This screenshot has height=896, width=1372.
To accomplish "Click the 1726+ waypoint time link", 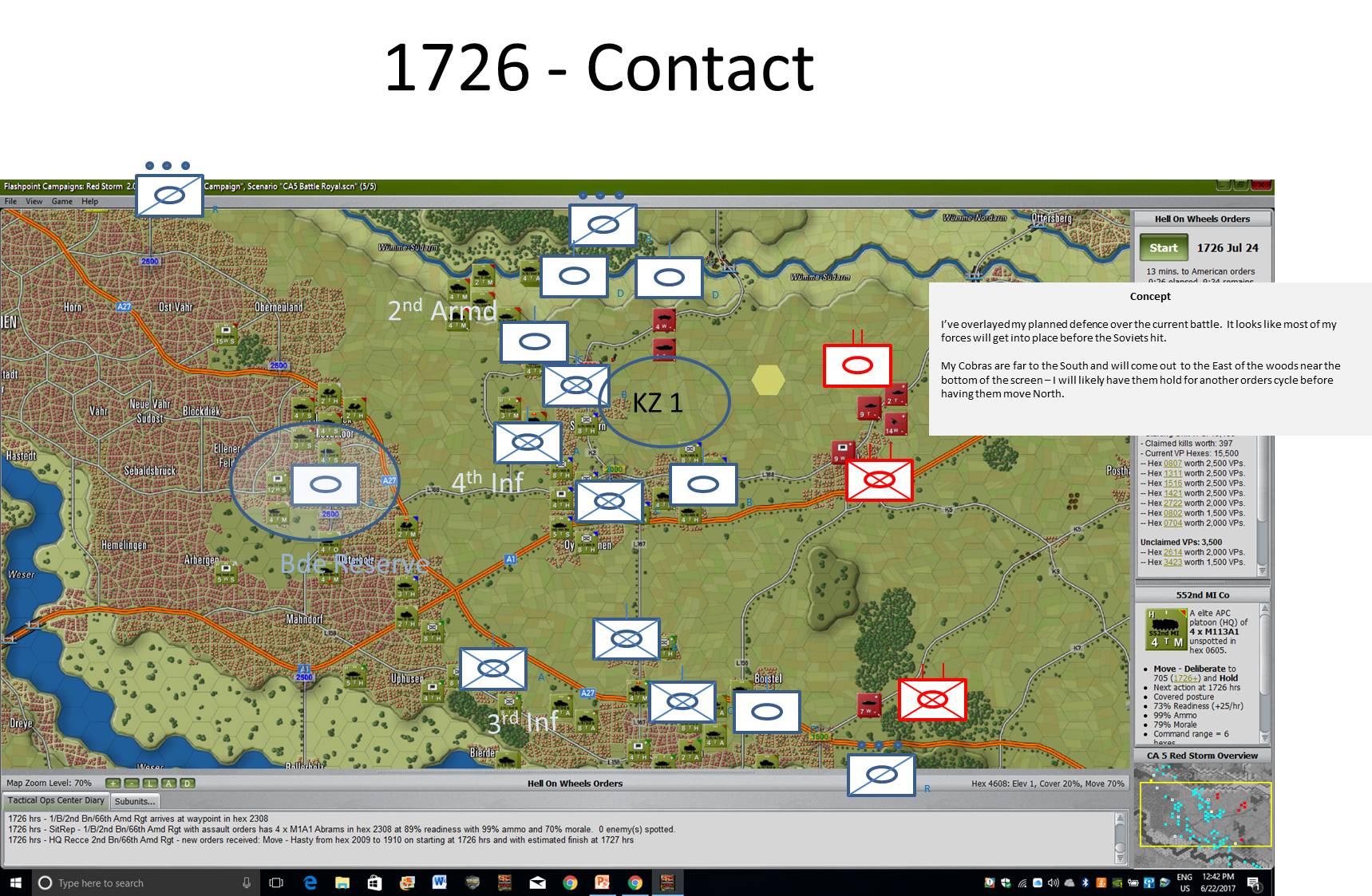I will [x=1185, y=678].
